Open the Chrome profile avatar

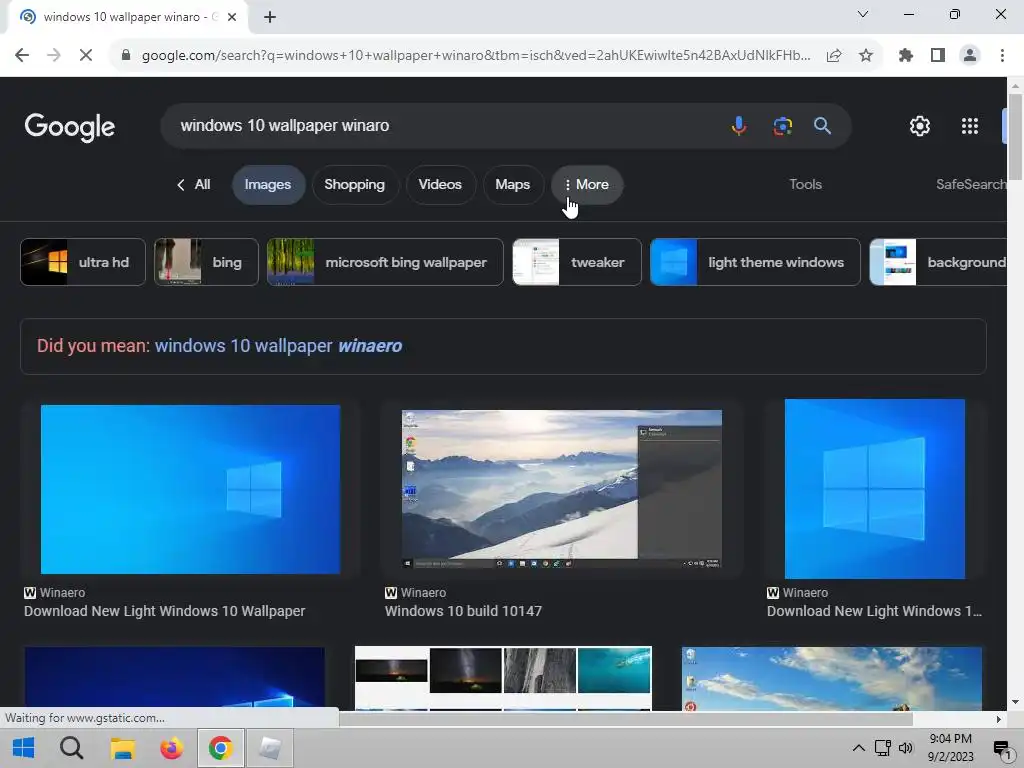tap(970, 56)
